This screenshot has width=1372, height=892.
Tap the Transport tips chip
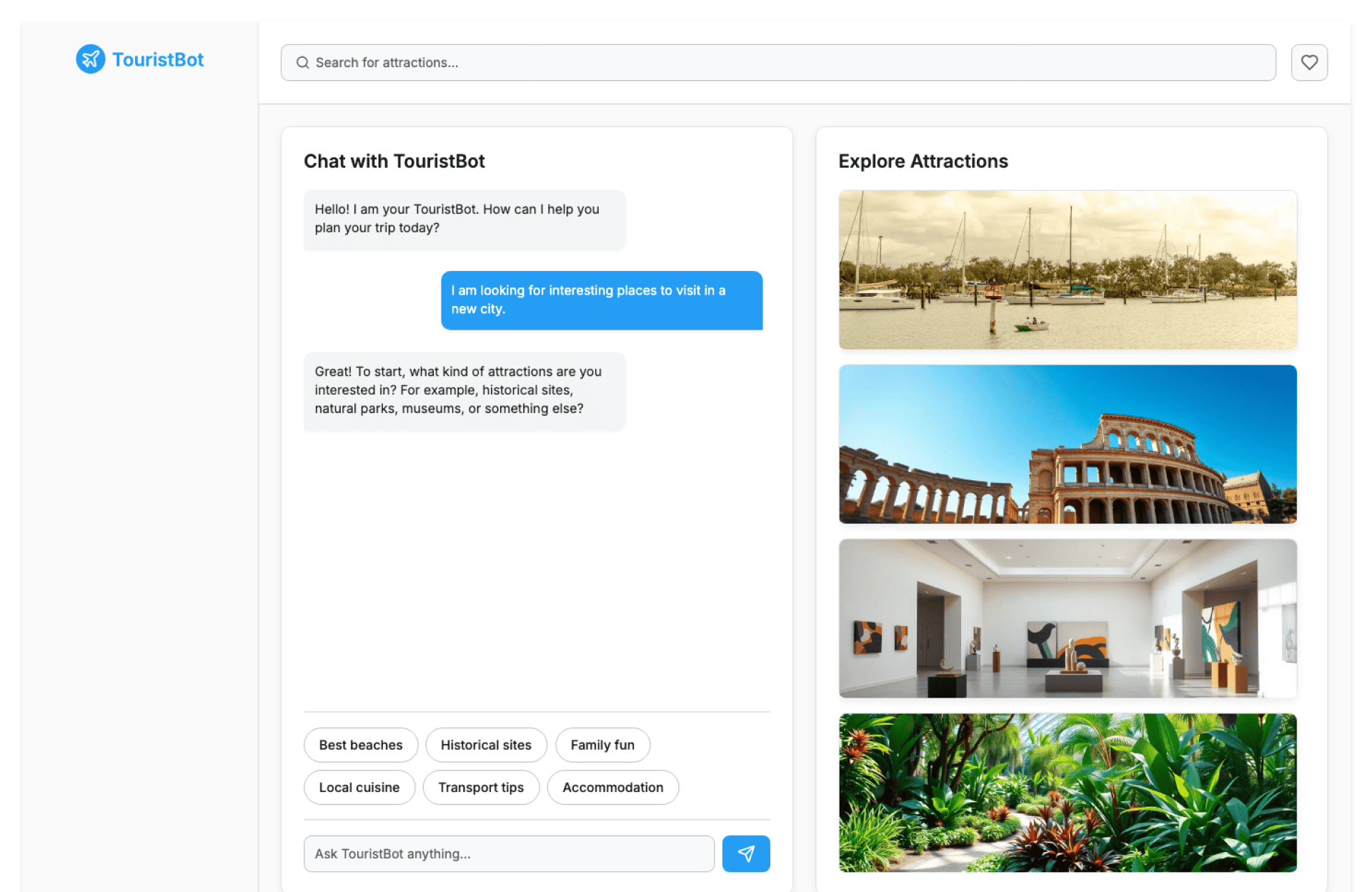(x=481, y=787)
